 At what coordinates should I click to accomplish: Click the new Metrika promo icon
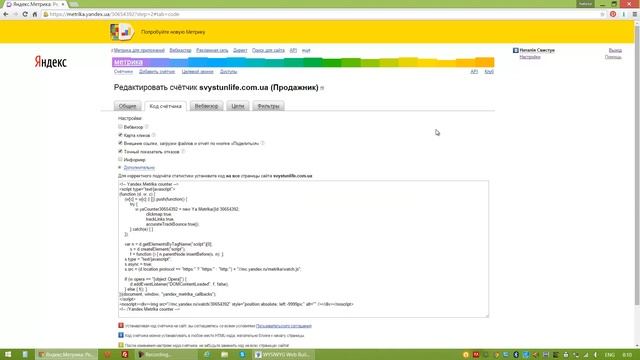pyautogui.click(x=122, y=32)
